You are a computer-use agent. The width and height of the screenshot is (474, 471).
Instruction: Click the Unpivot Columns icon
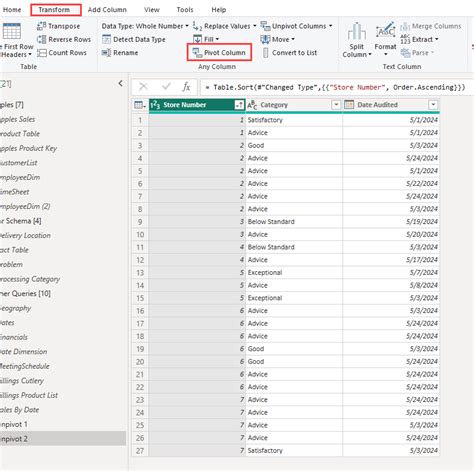pyautogui.click(x=265, y=26)
